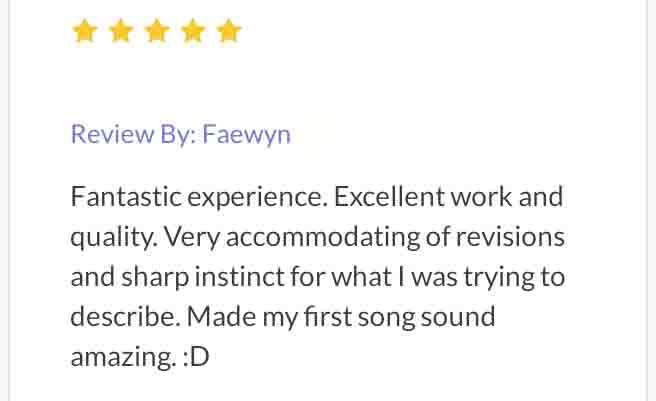Click the word 'revisions' in the review

coord(510,236)
